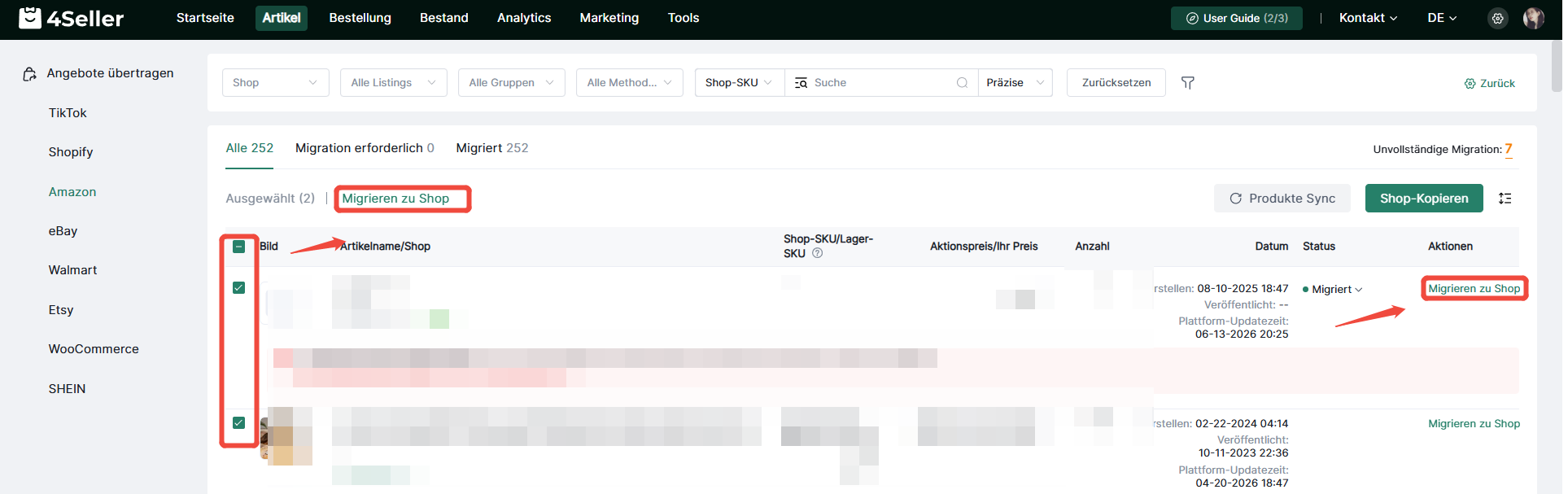1568x494 pixels.
Task: Open the Tools menu
Action: [x=683, y=18]
